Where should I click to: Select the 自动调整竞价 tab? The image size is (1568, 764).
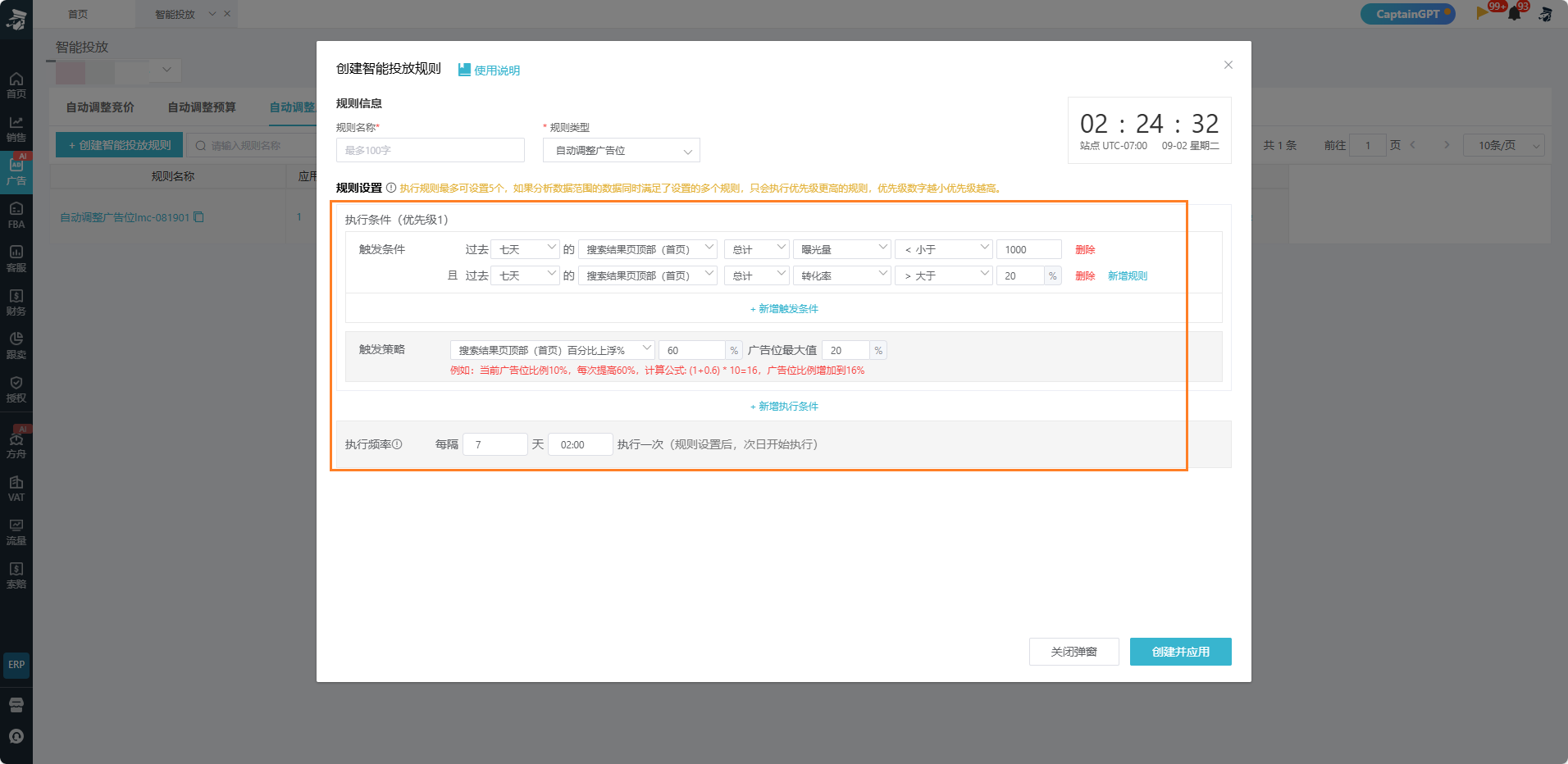tap(100, 107)
